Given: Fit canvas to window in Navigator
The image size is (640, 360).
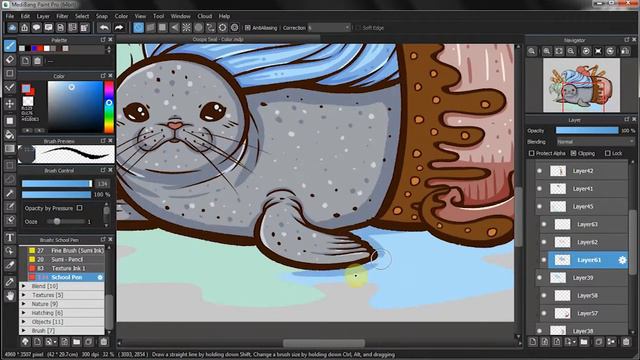Looking at the screenshot, I should [559, 51].
